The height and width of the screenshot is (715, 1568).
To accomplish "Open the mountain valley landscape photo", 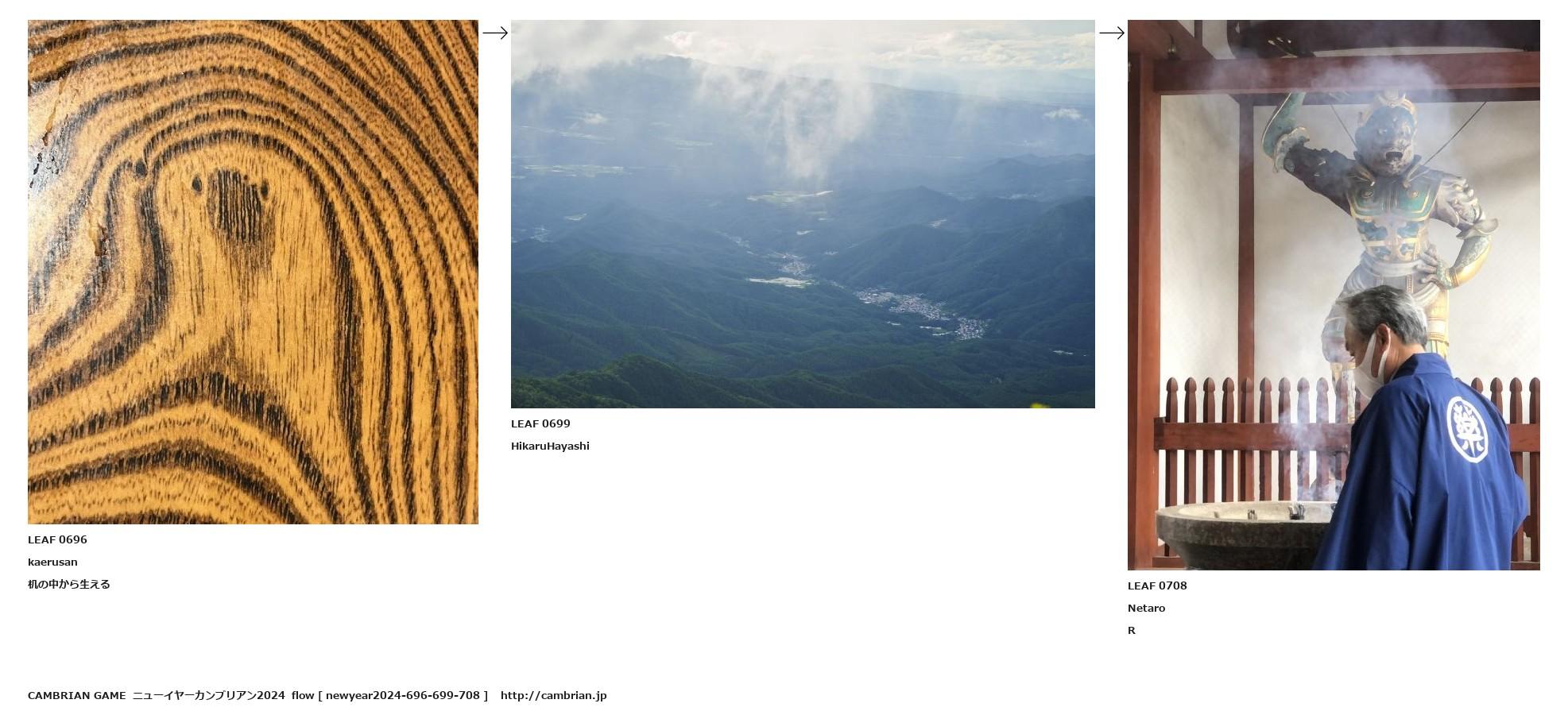I will click(x=803, y=214).
